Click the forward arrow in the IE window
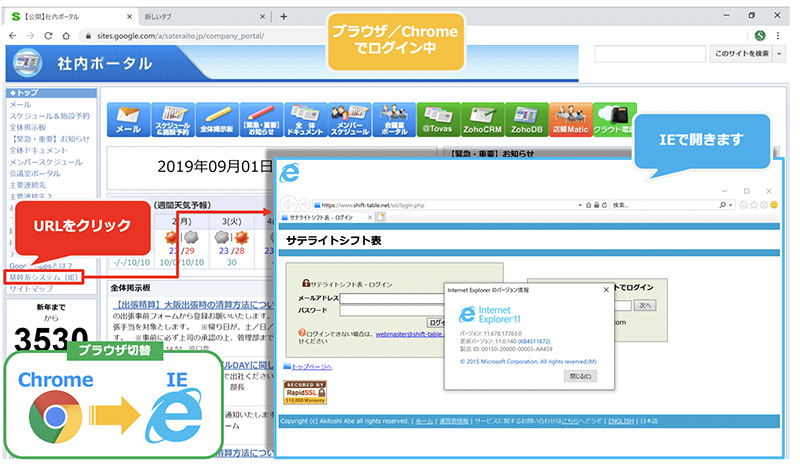Viewport: 800px width, 468px height. pos(304,204)
